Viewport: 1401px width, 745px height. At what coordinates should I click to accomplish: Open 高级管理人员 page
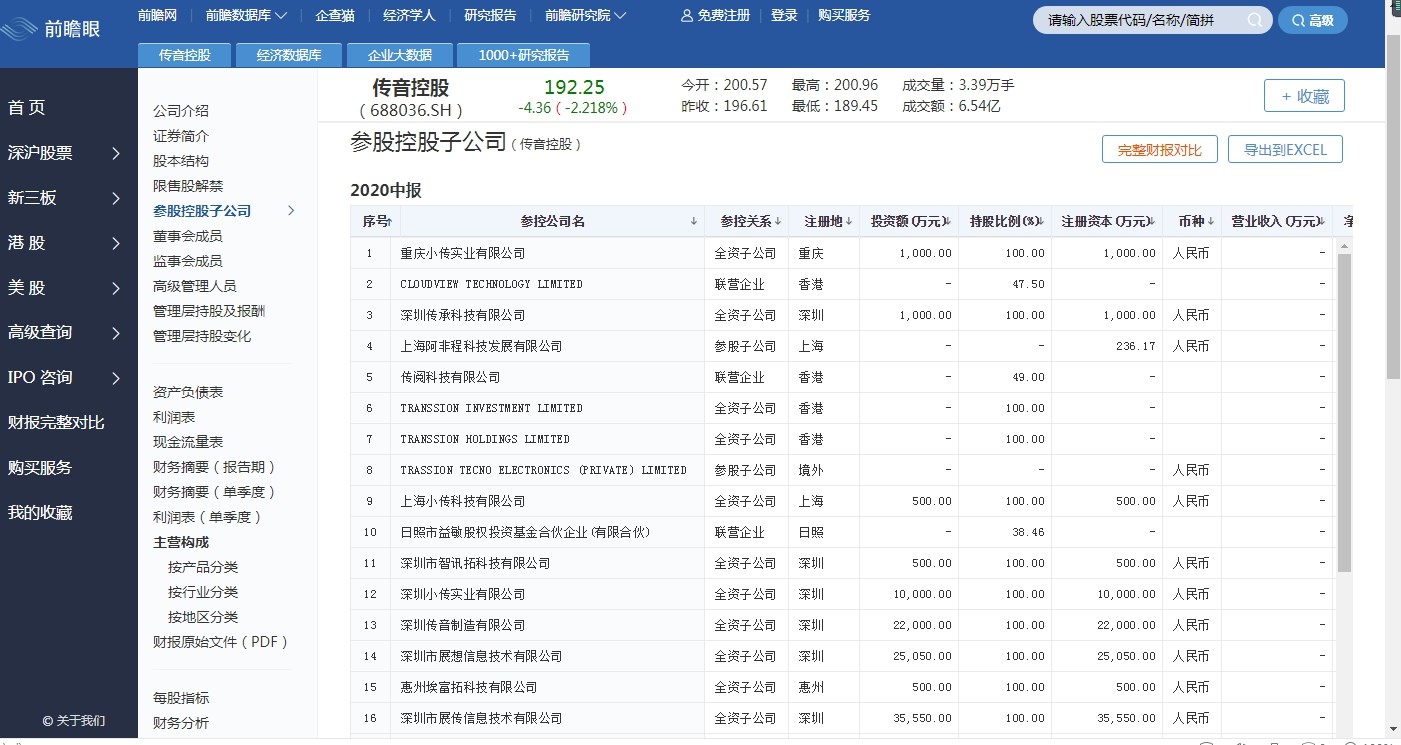pyautogui.click(x=195, y=286)
